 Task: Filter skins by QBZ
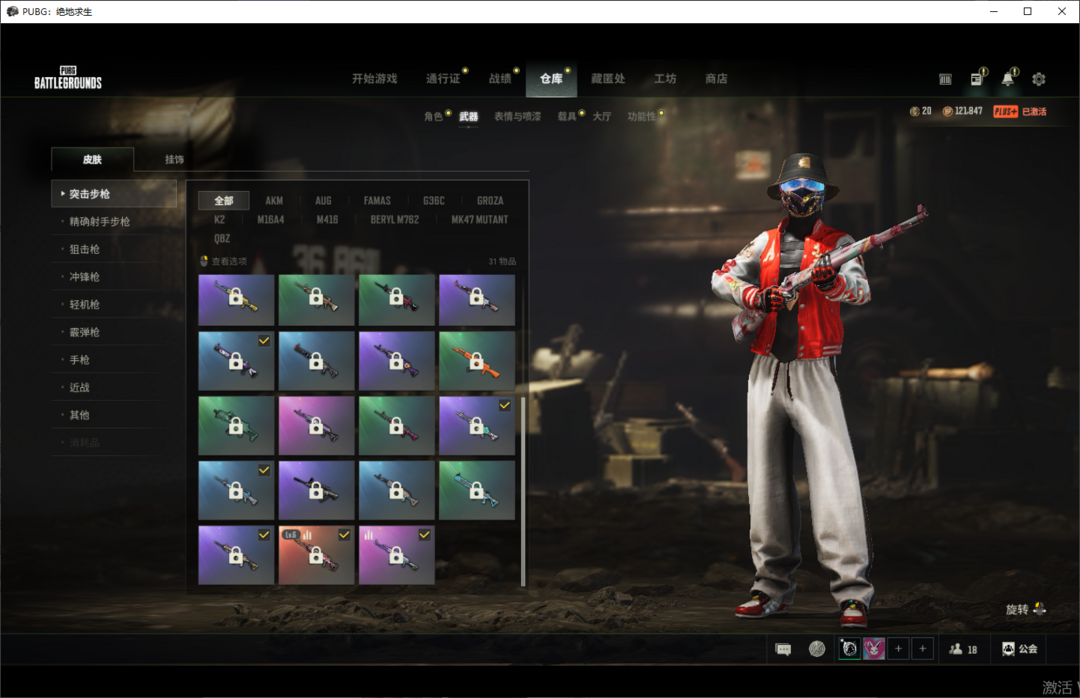tap(222, 238)
